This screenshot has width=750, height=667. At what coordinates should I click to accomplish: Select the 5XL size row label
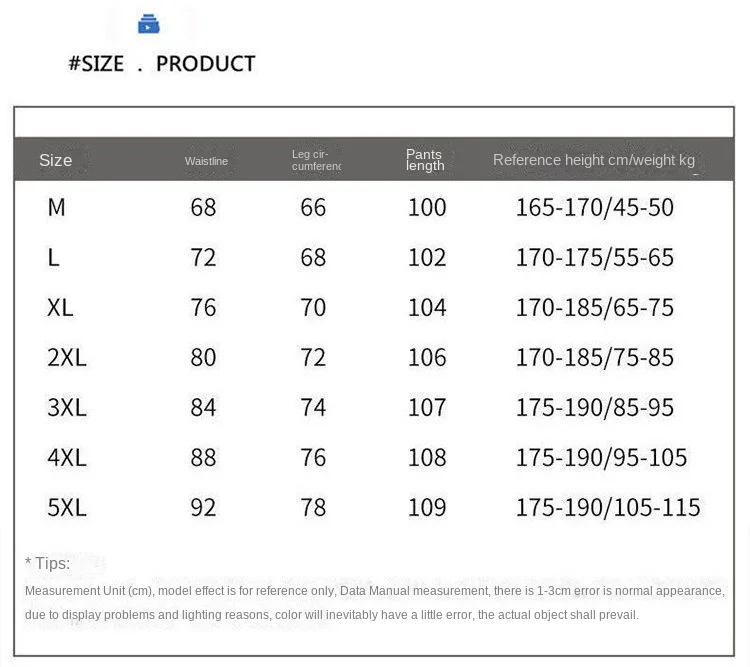coord(67,507)
